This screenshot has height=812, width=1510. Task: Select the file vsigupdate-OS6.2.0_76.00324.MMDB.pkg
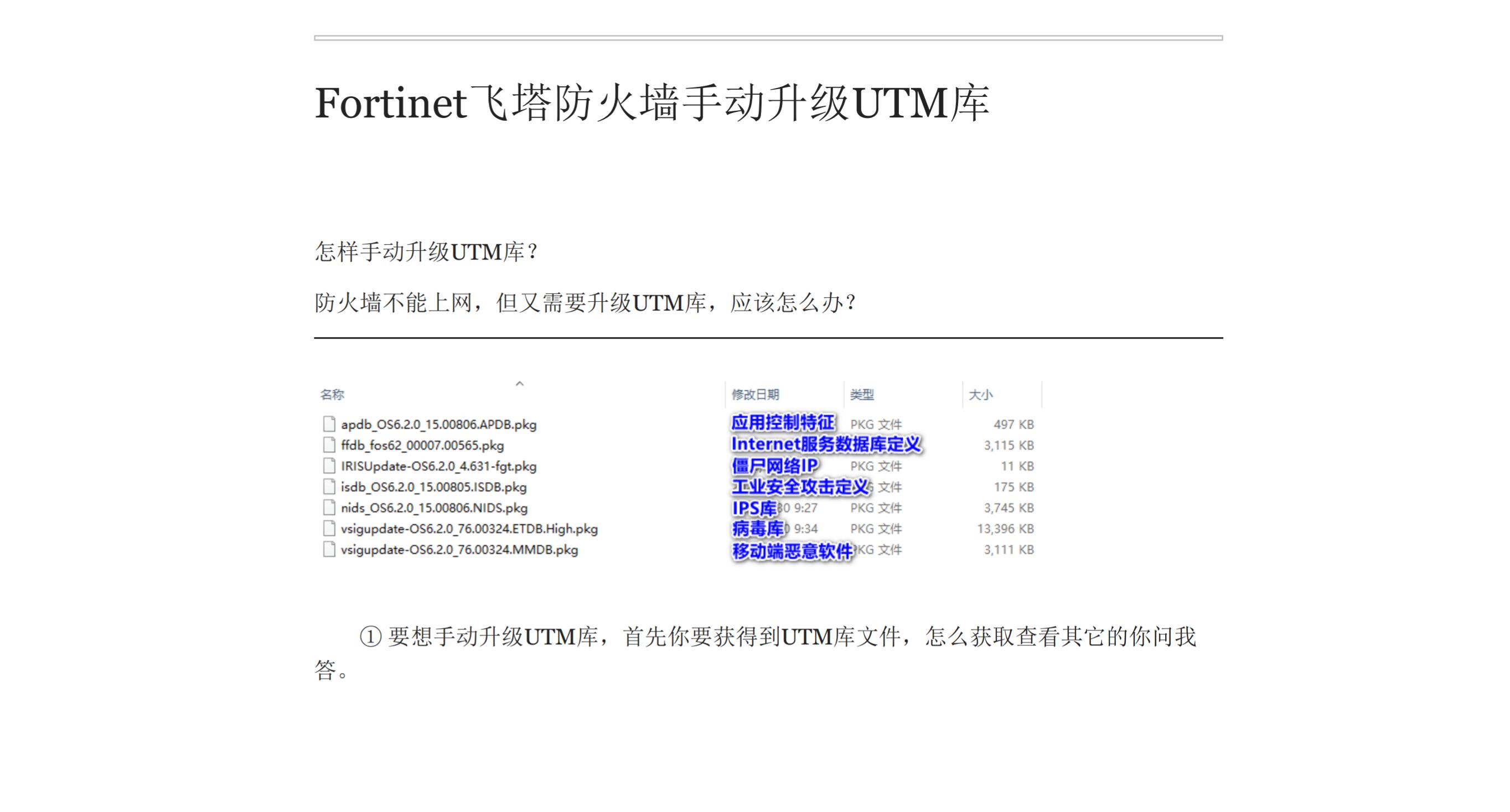click(459, 550)
